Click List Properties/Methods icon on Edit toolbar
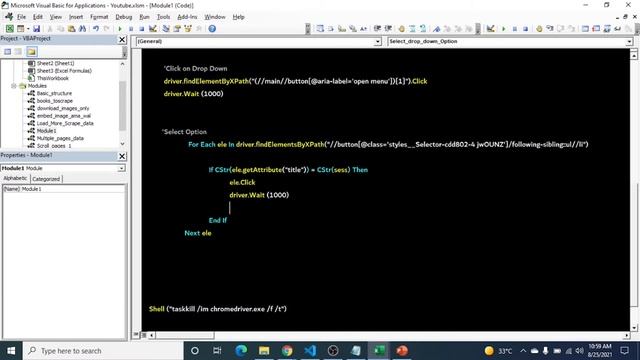Screen dimensions: 640x360 (x=320, y=29)
